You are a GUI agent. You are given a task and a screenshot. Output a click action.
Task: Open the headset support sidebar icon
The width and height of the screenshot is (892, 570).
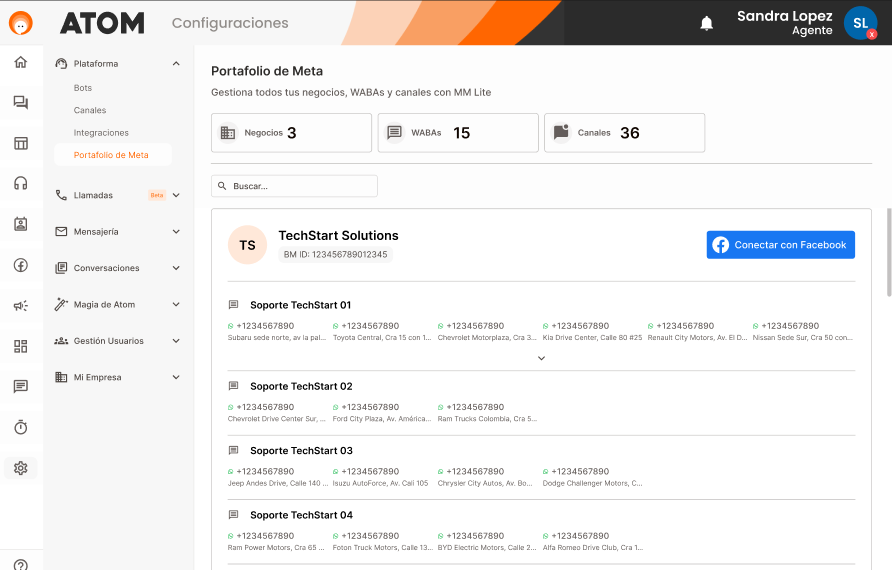21,183
